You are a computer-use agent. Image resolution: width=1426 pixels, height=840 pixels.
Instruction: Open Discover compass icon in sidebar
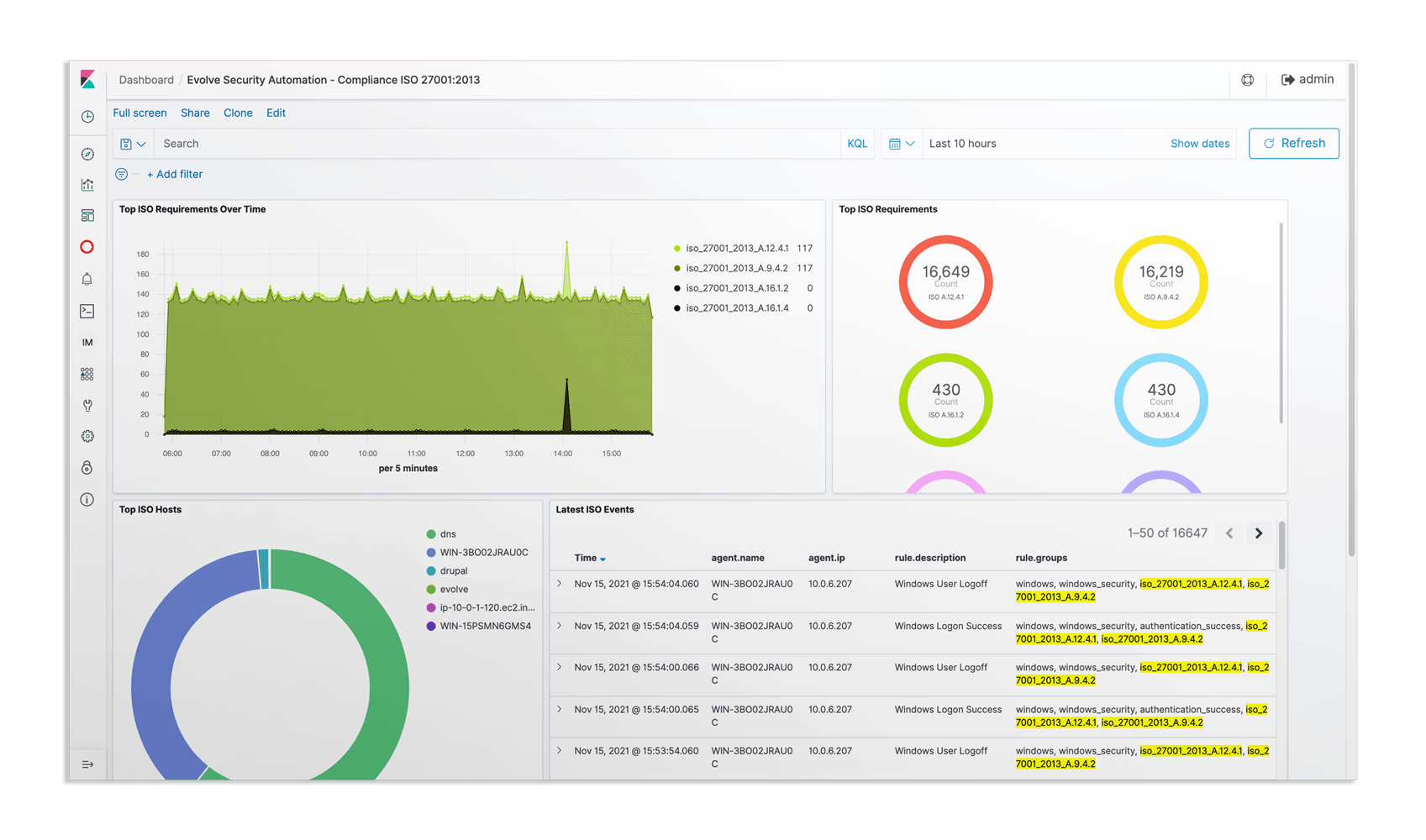[87, 154]
